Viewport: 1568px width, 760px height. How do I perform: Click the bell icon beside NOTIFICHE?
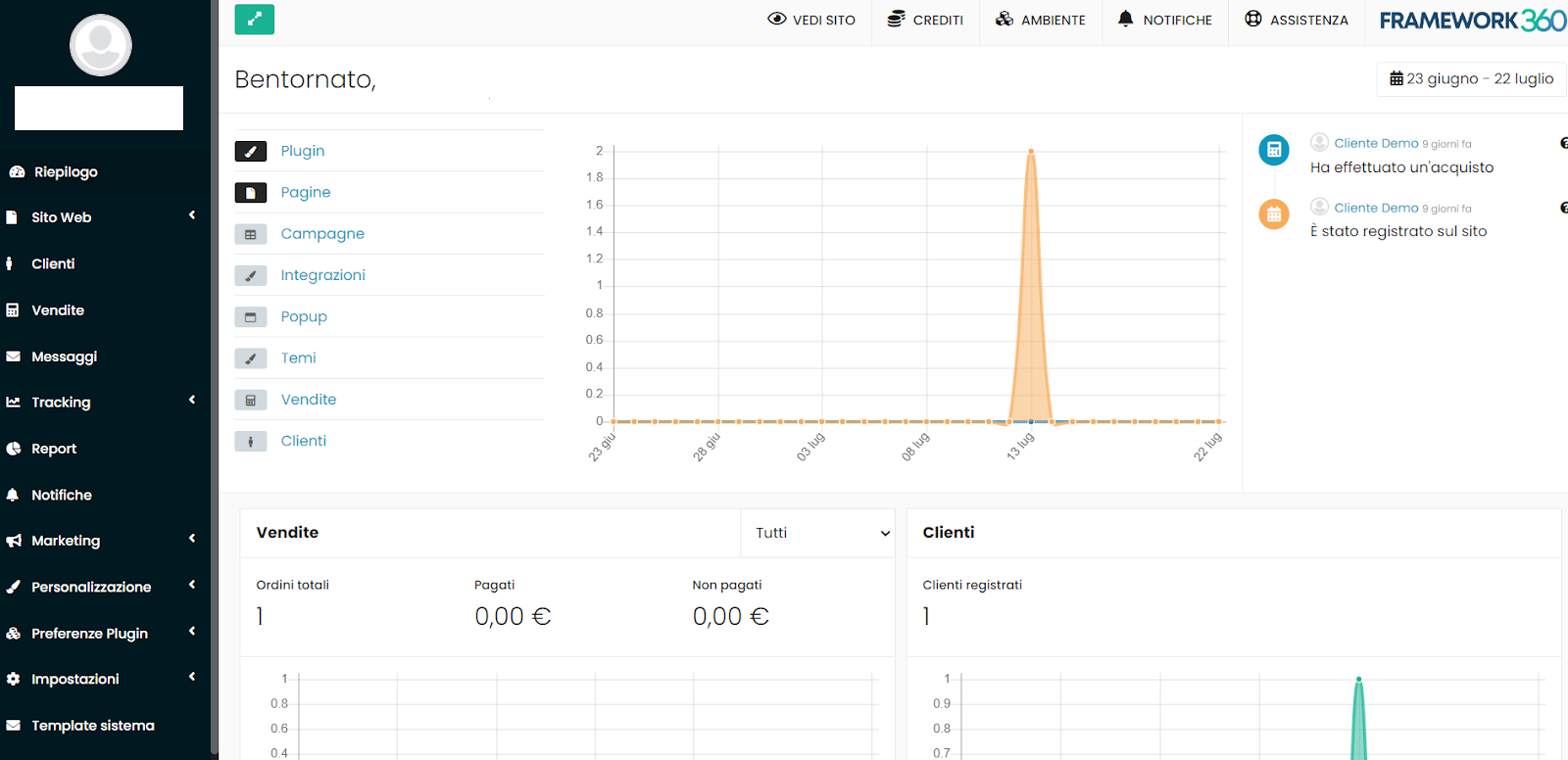[1126, 19]
